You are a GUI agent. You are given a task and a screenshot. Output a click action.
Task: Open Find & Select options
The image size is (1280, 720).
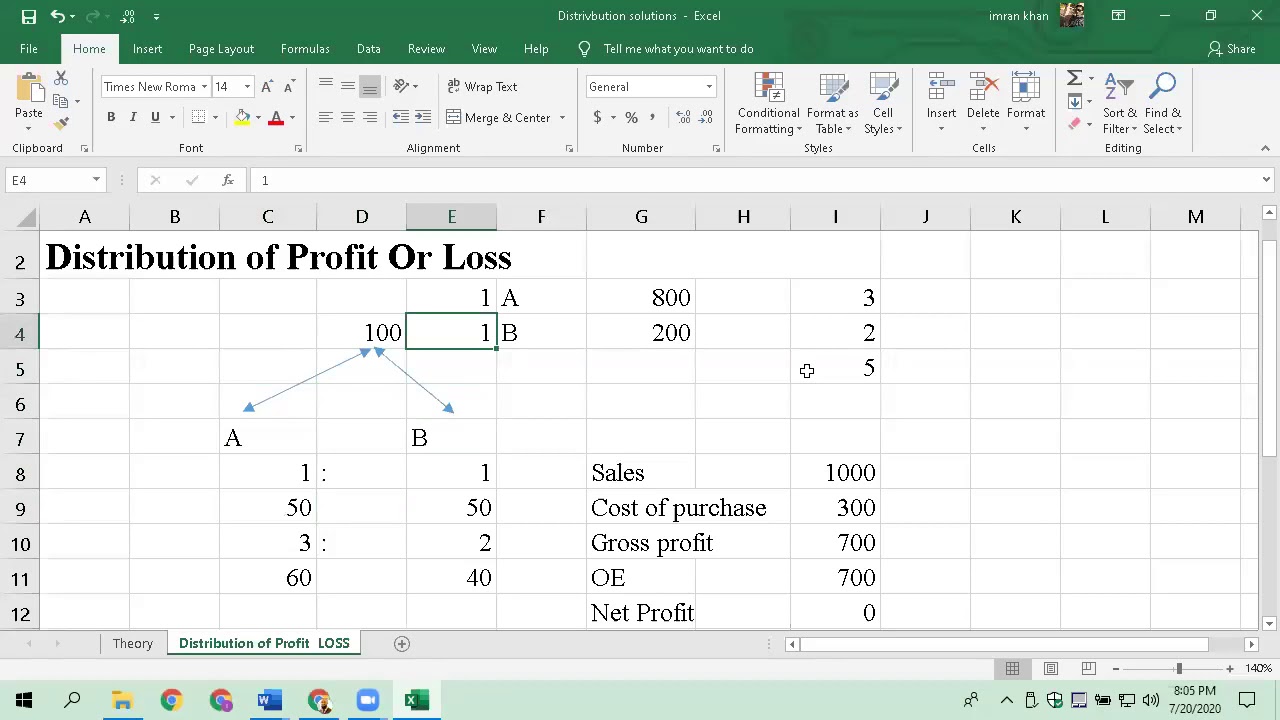1163,104
